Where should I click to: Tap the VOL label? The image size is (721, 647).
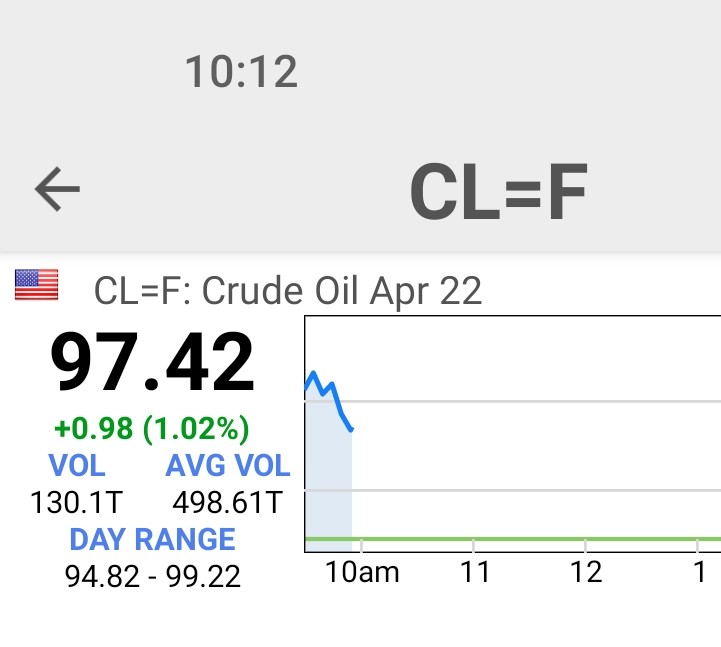pos(77,465)
